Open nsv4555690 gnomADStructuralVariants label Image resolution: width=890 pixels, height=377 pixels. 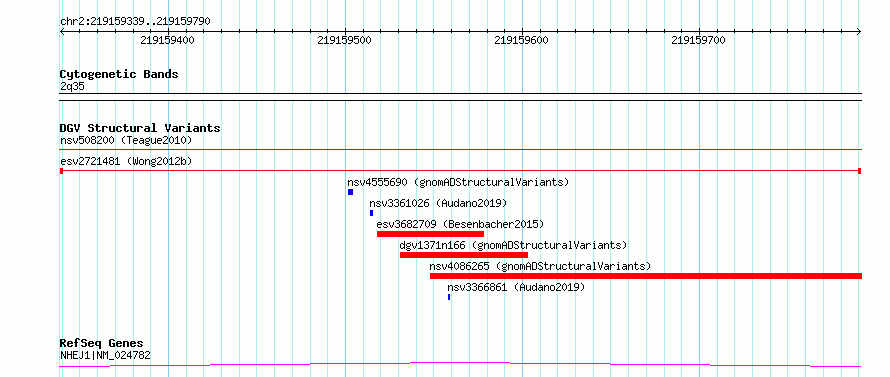coord(458,182)
